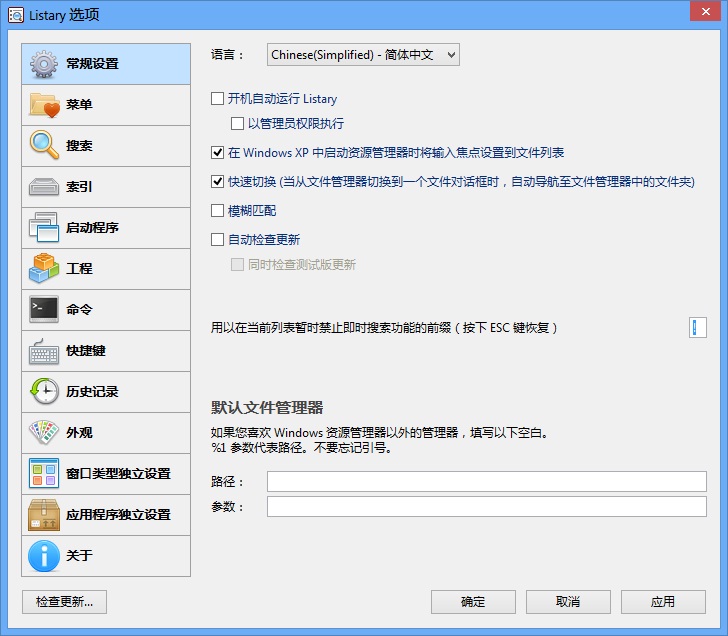This screenshot has height=636, width=728.
Task: Click the folder-heart icon beside 菜单
Action: [x=44, y=105]
